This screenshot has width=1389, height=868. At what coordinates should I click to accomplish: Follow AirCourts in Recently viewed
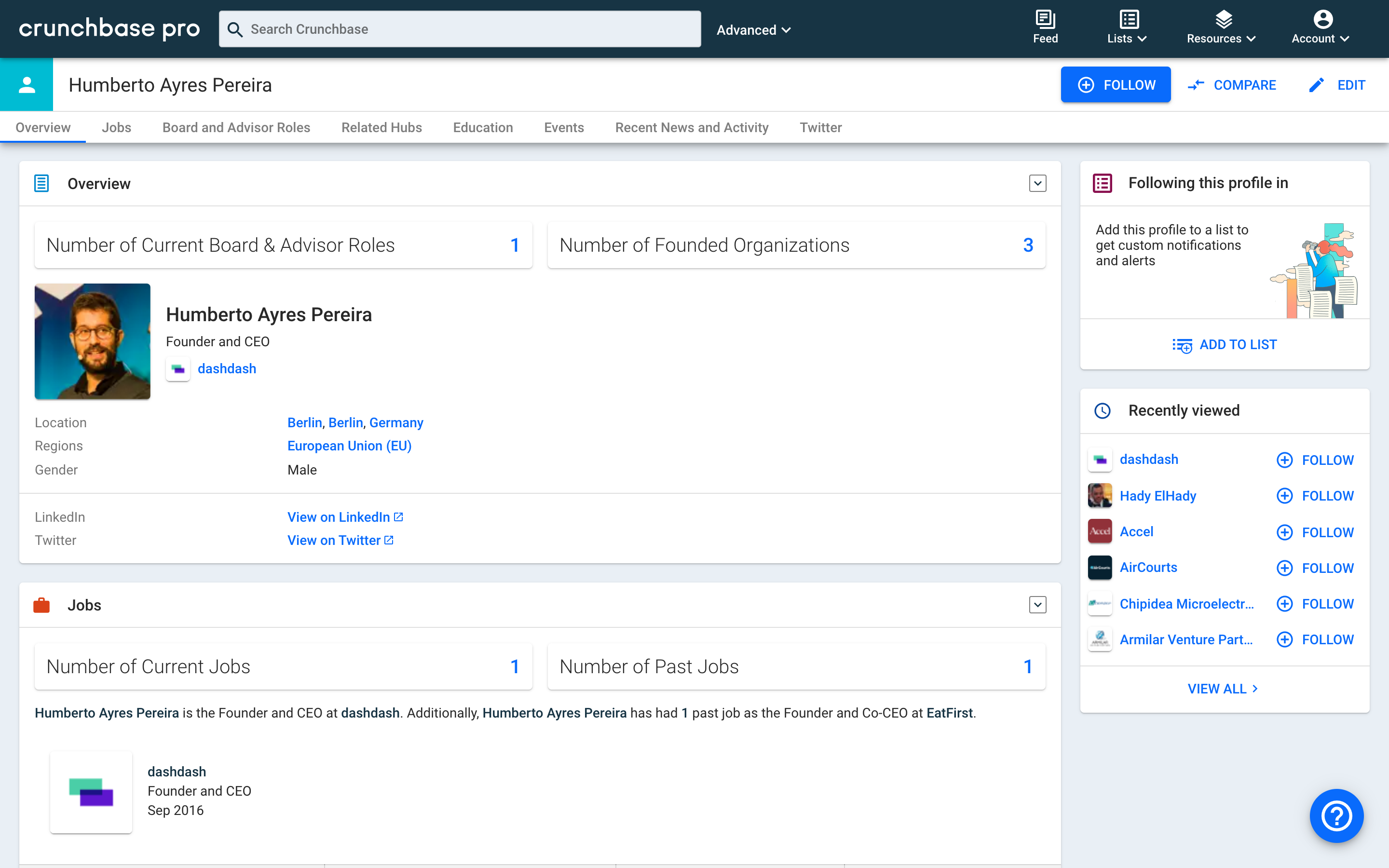tap(1315, 568)
